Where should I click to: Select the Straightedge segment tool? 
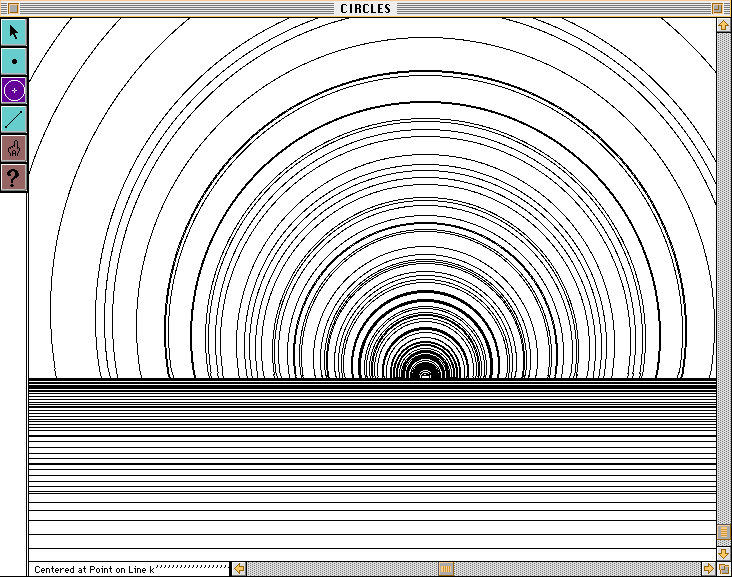click(x=14, y=119)
